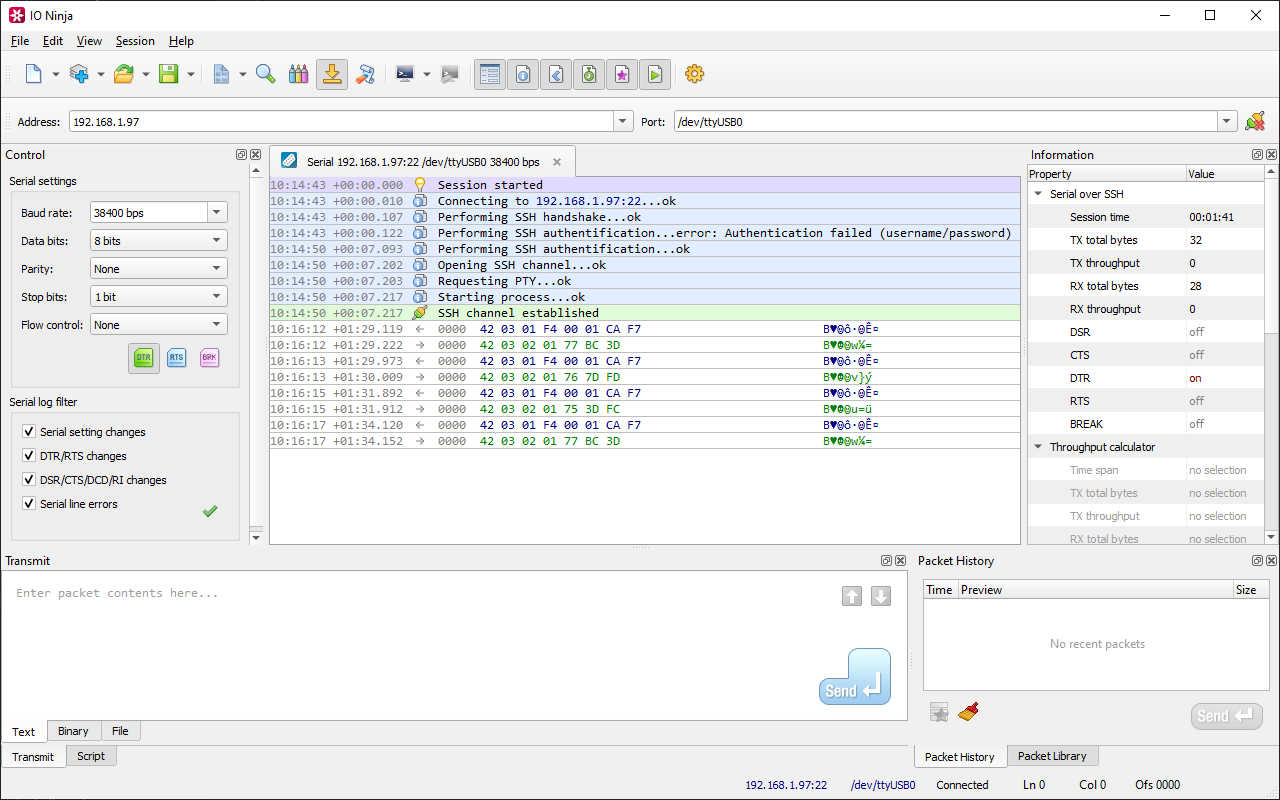Screen dimensions: 1280x800
Task: Open the View menu
Action: click(89, 41)
